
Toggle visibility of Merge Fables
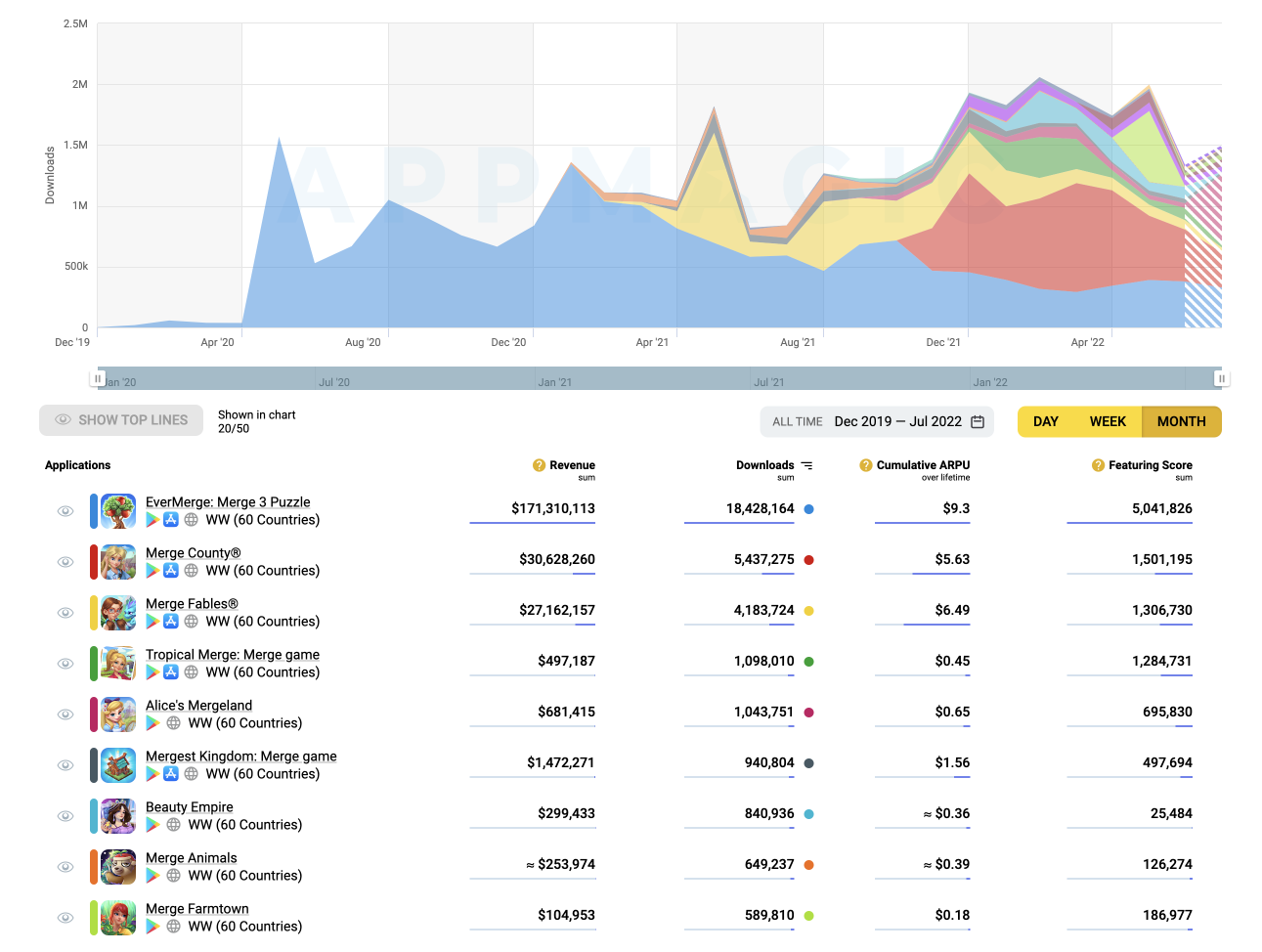tap(65, 613)
